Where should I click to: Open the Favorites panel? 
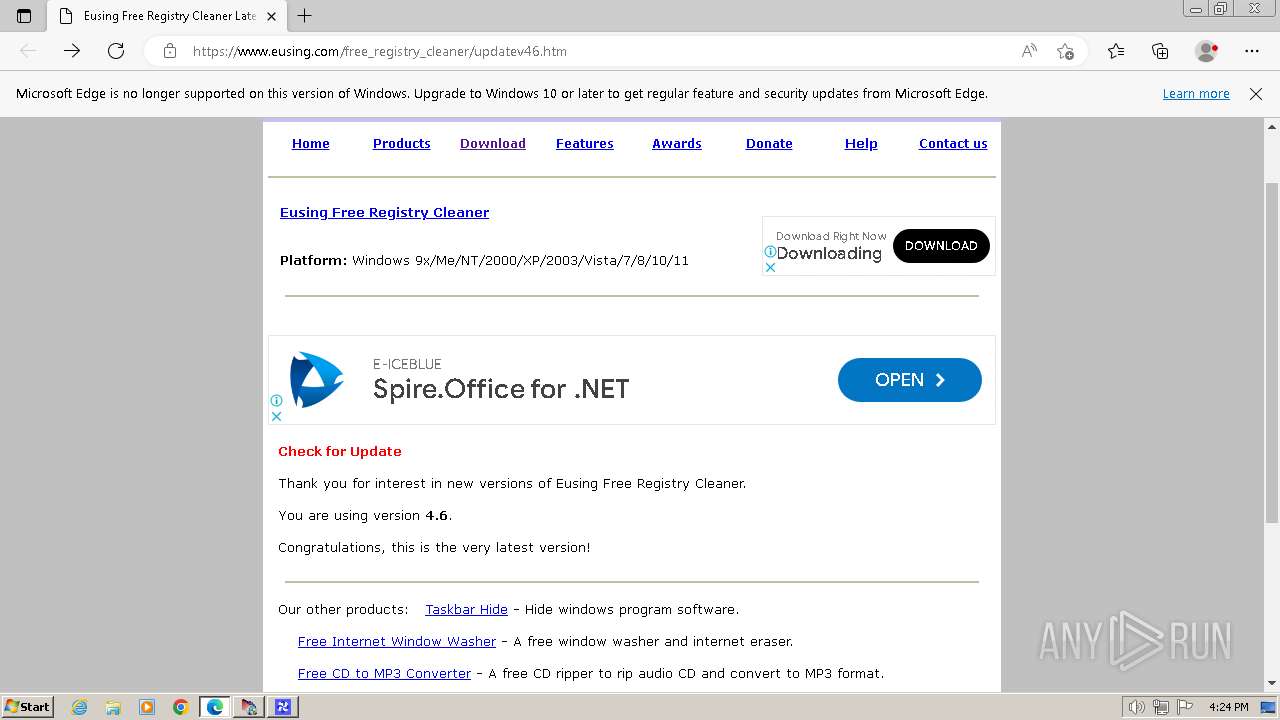point(1116,51)
